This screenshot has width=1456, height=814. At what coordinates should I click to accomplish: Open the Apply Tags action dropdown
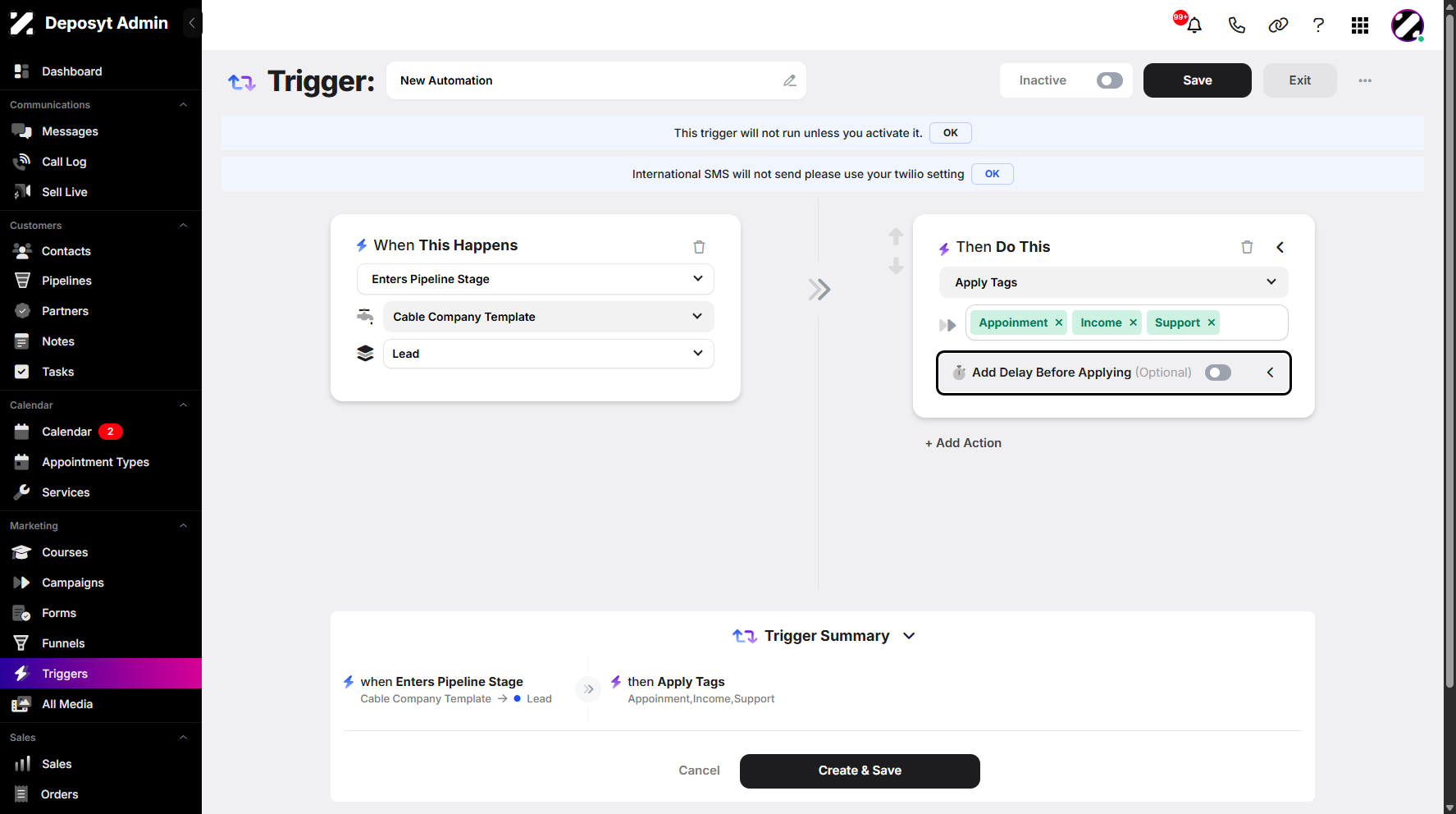[1114, 282]
